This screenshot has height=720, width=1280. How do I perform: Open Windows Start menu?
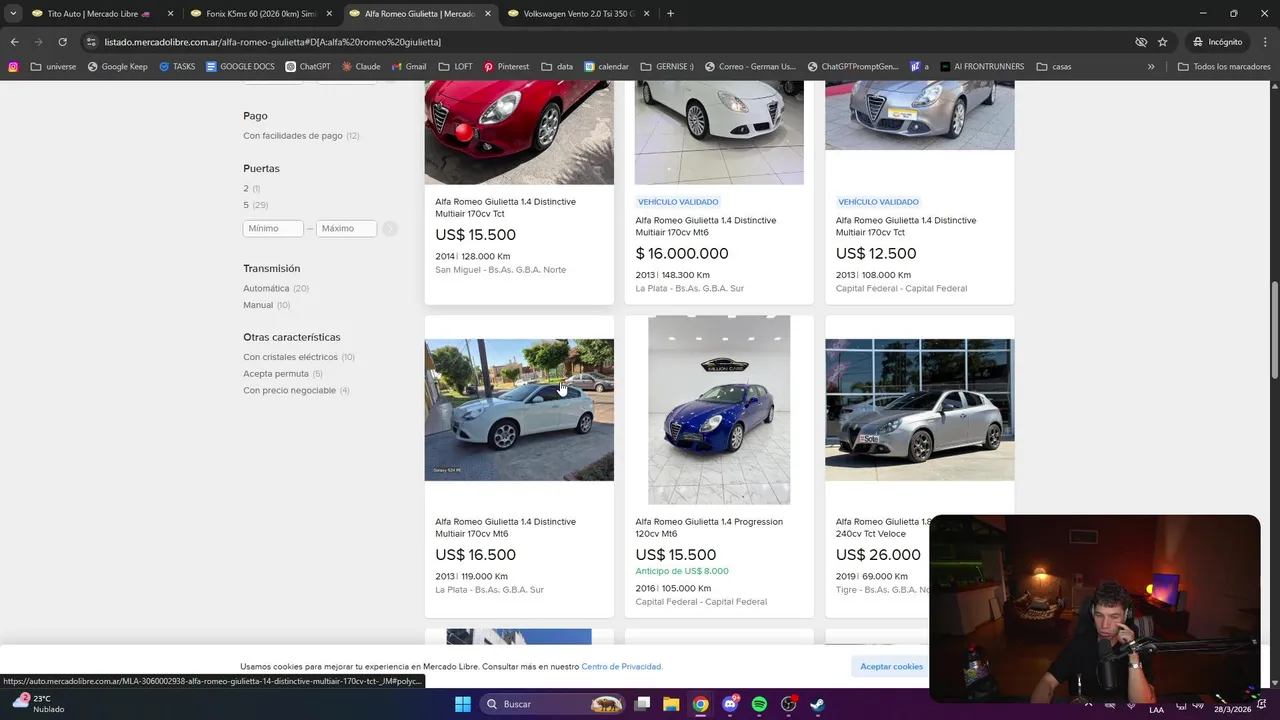[463, 704]
